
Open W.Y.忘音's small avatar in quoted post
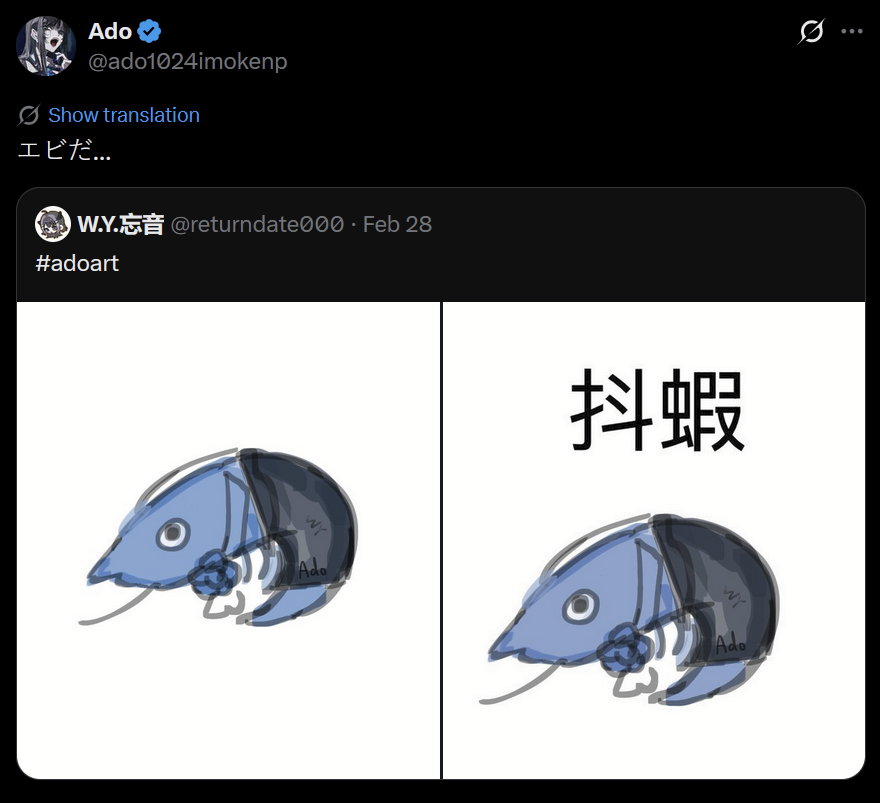point(53,224)
